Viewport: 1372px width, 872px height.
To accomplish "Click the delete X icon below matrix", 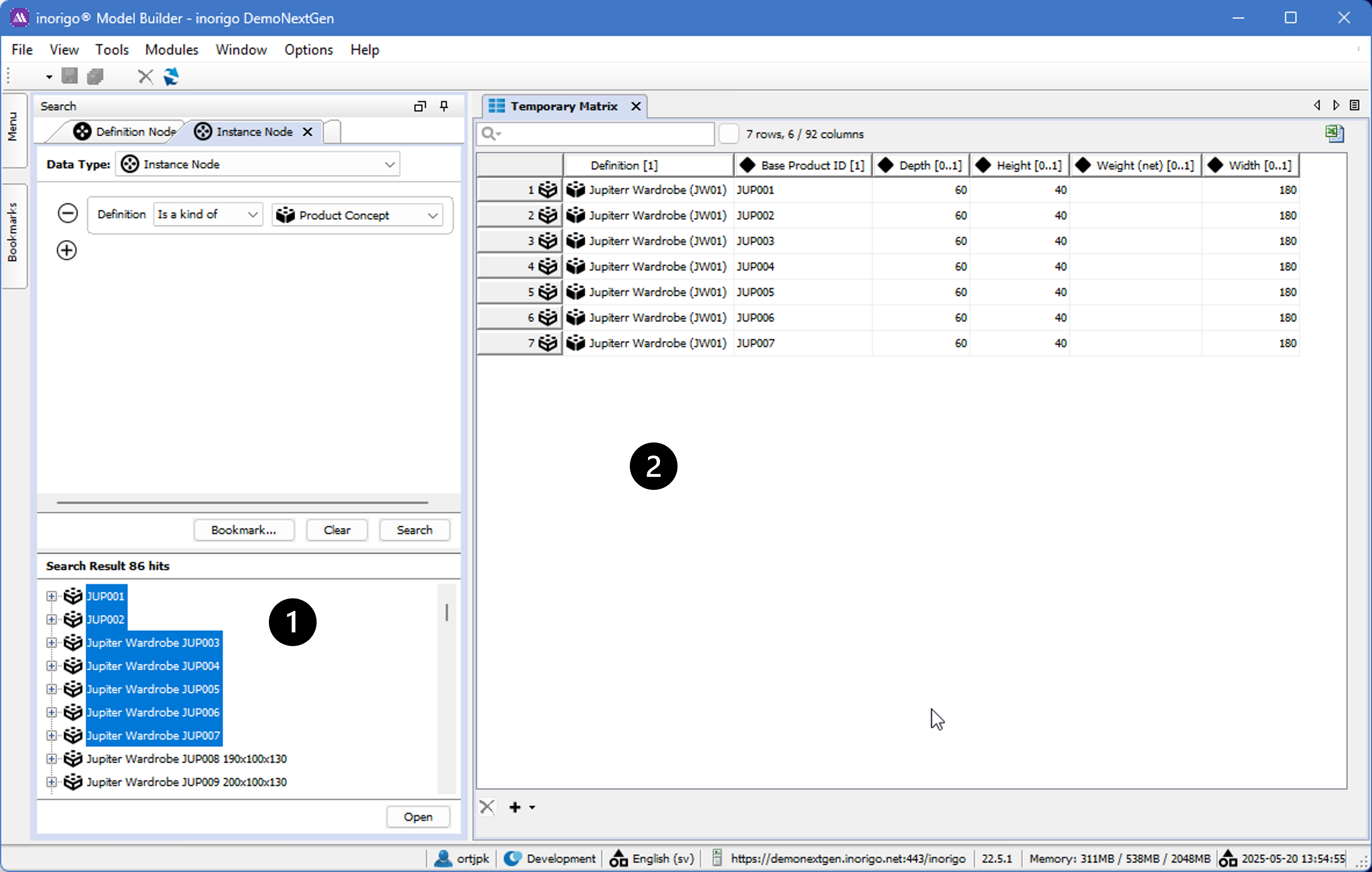I will pyautogui.click(x=487, y=807).
